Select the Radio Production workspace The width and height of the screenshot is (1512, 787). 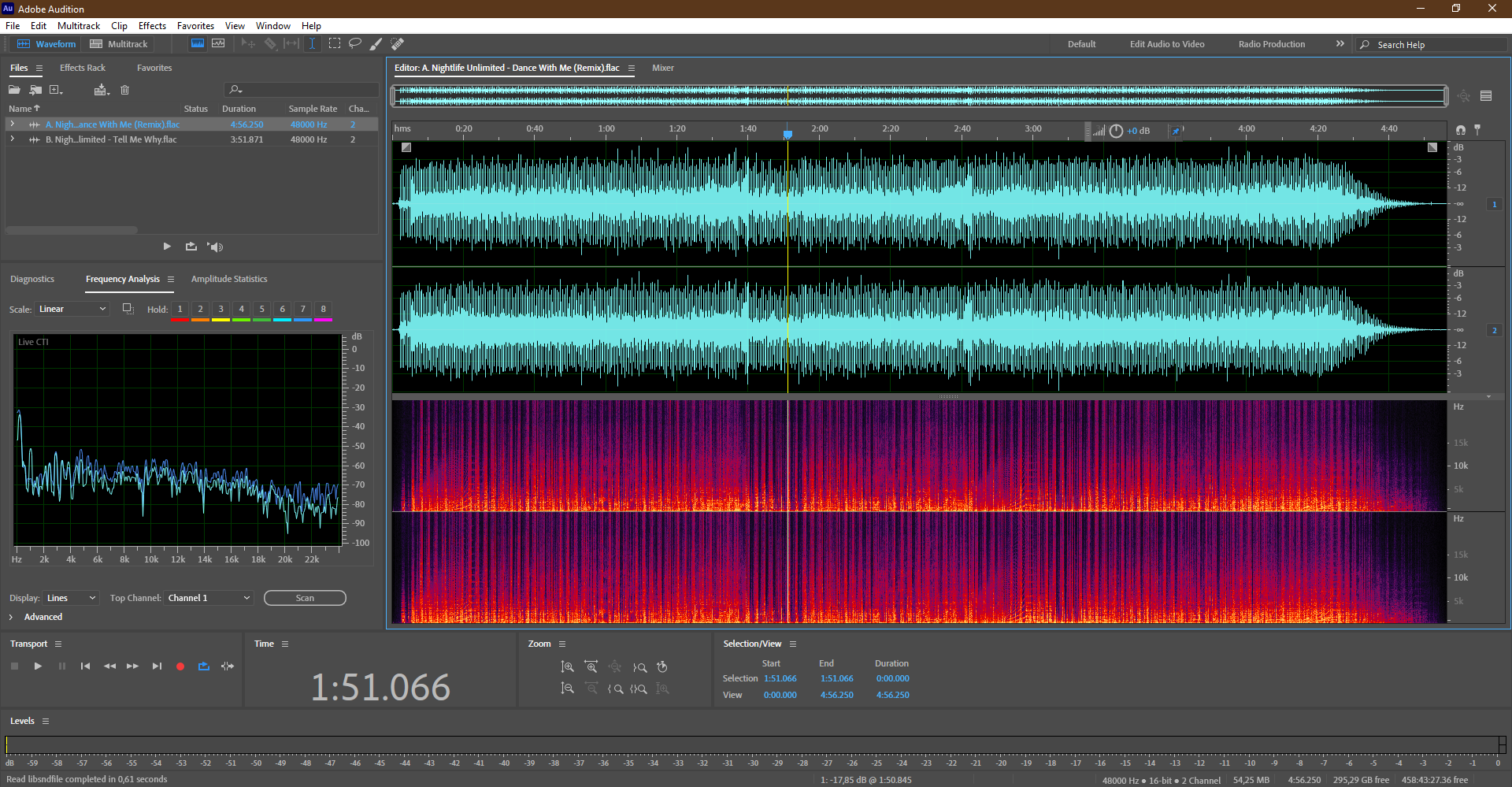click(x=1272, y=44)
